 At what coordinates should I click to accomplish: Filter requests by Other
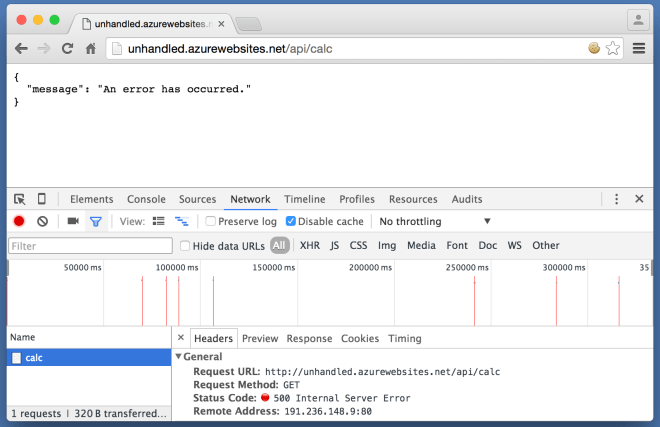(x=546, y=246)
